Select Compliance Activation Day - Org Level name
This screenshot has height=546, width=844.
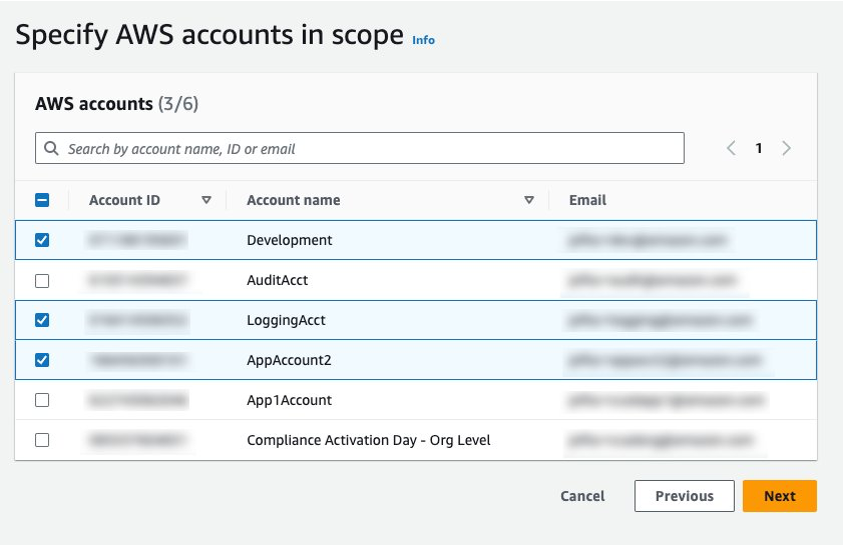(368, 440)
